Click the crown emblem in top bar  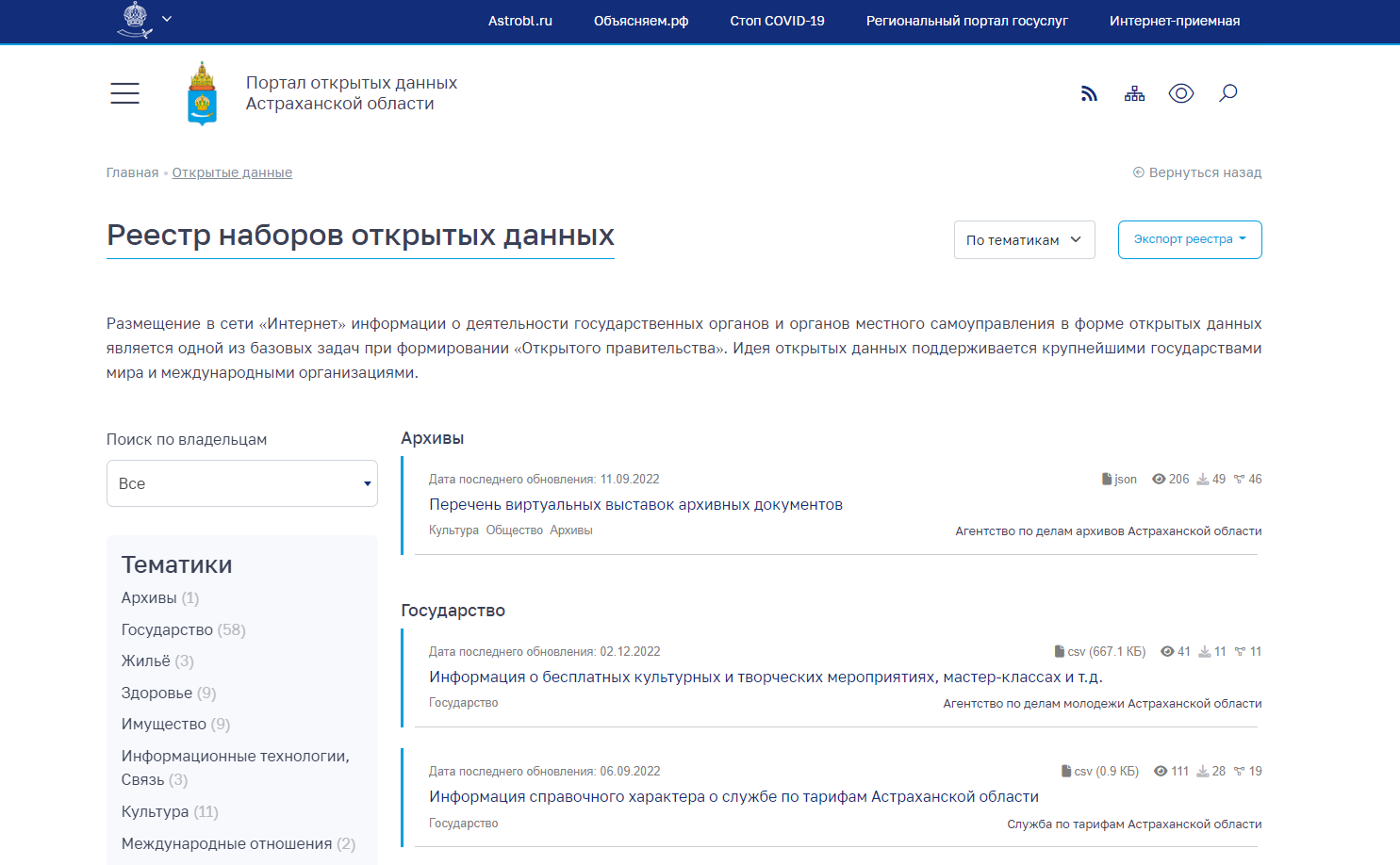click(135, 20)
